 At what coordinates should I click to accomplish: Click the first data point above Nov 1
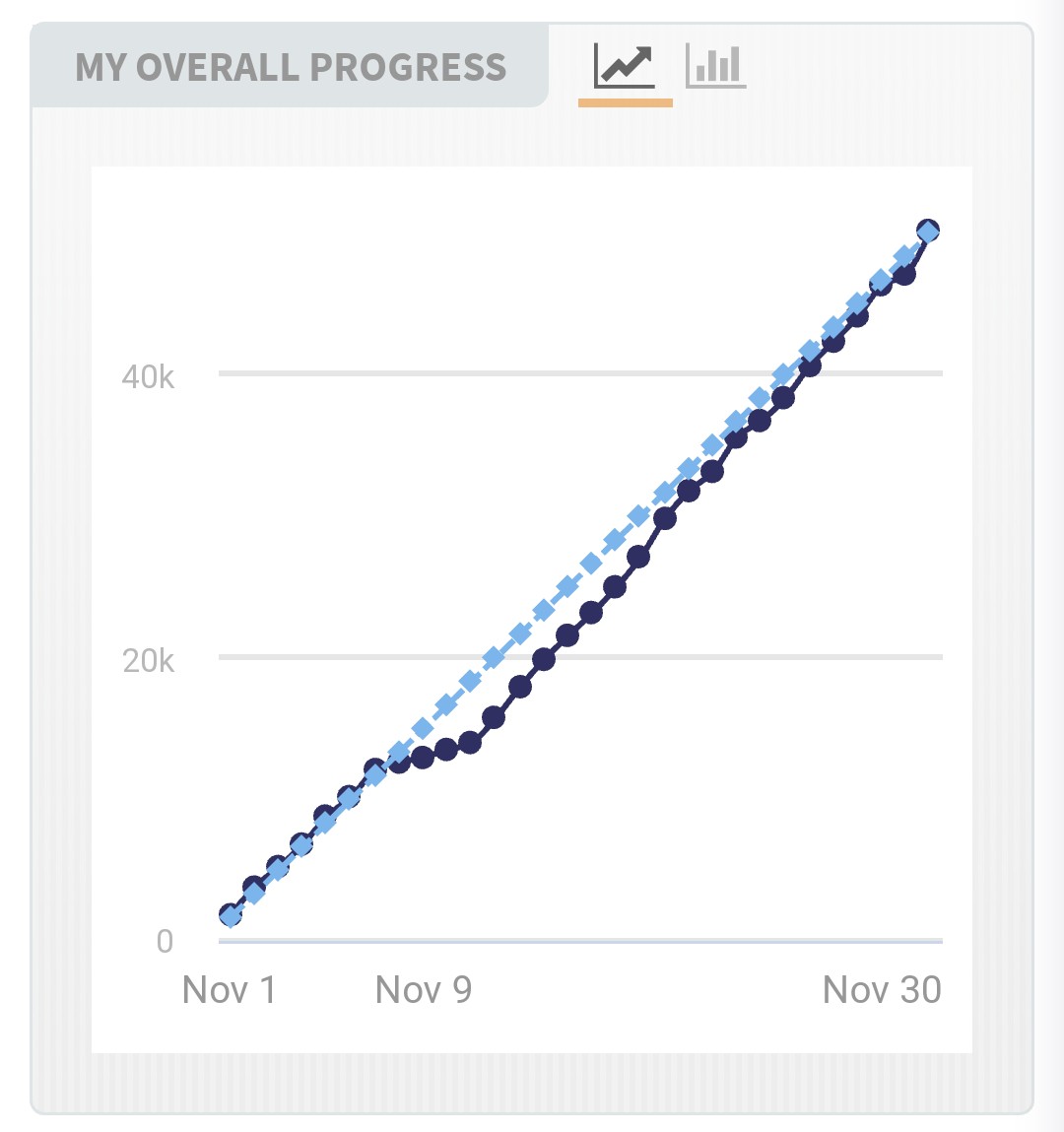(x=230, y=915)
